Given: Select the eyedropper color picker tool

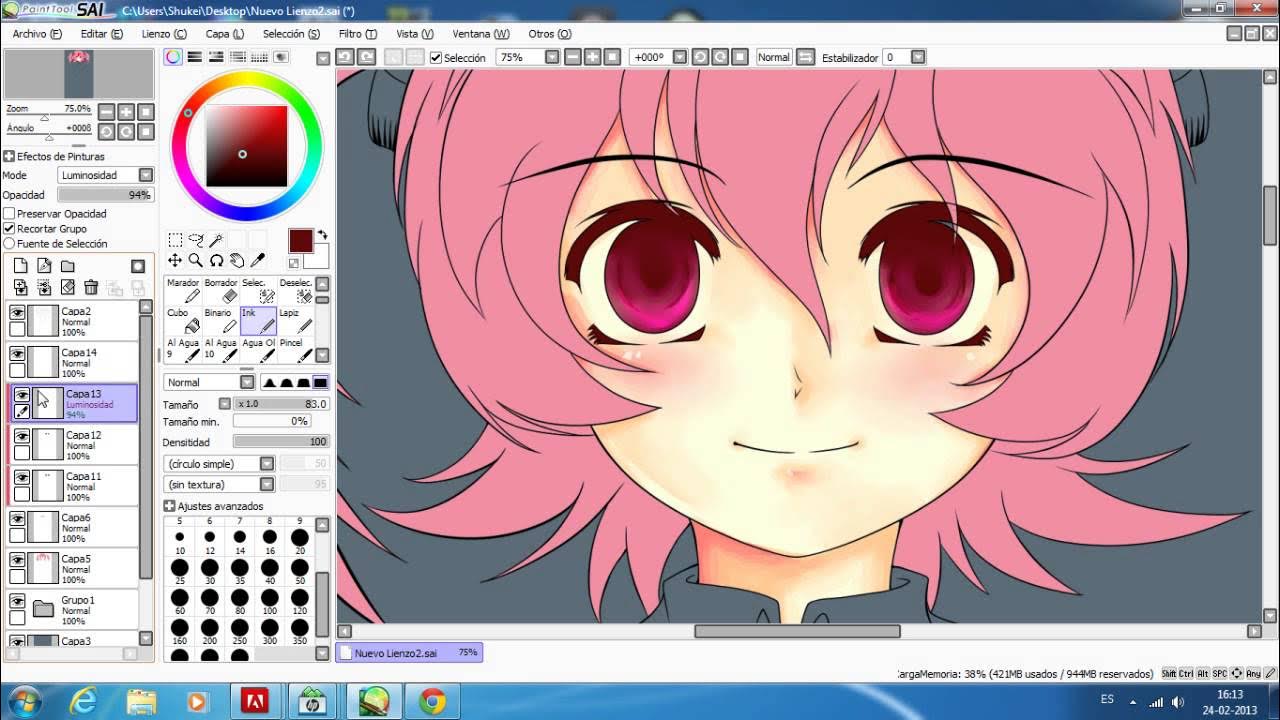Looking at the screenshot, I should tap(258, 261).
